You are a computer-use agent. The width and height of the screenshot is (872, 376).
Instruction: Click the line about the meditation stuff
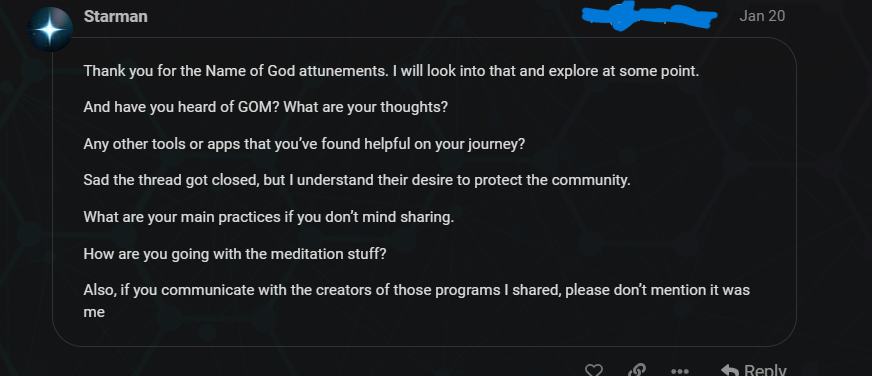coord(235,254)
